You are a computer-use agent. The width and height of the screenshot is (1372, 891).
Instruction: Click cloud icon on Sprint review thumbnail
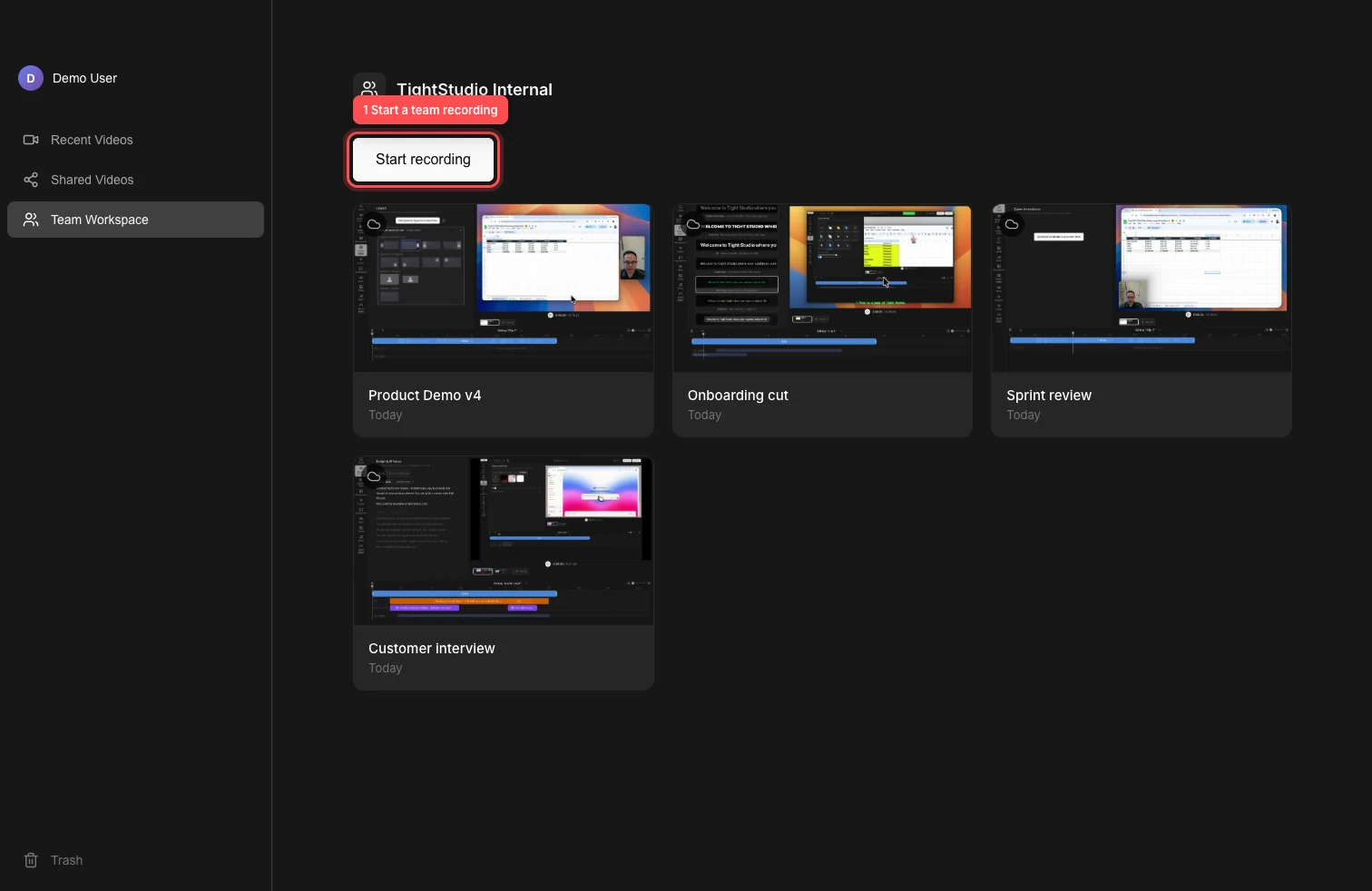[1012, 224]
